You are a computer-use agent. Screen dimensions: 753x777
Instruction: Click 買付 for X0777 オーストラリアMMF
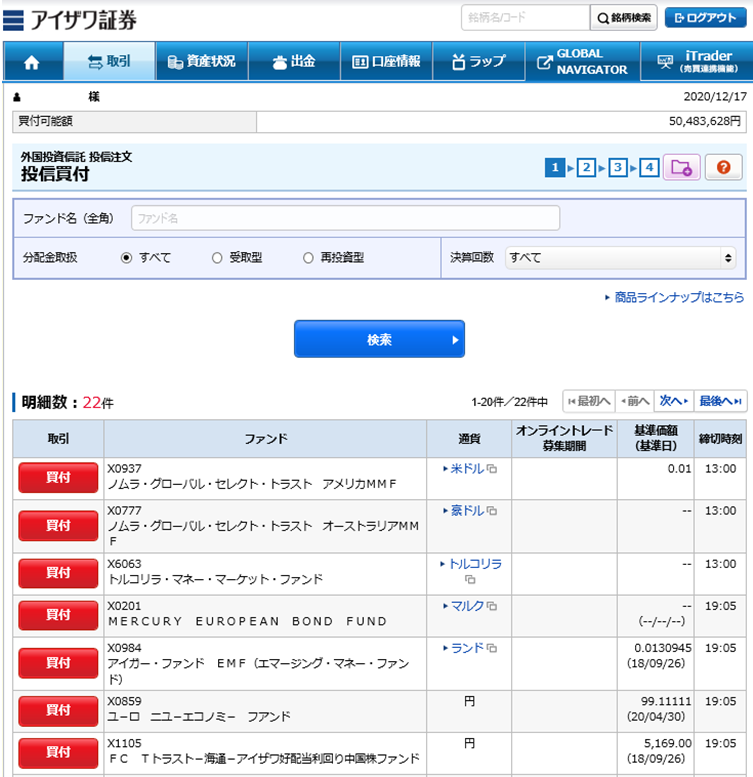point(58,526)
